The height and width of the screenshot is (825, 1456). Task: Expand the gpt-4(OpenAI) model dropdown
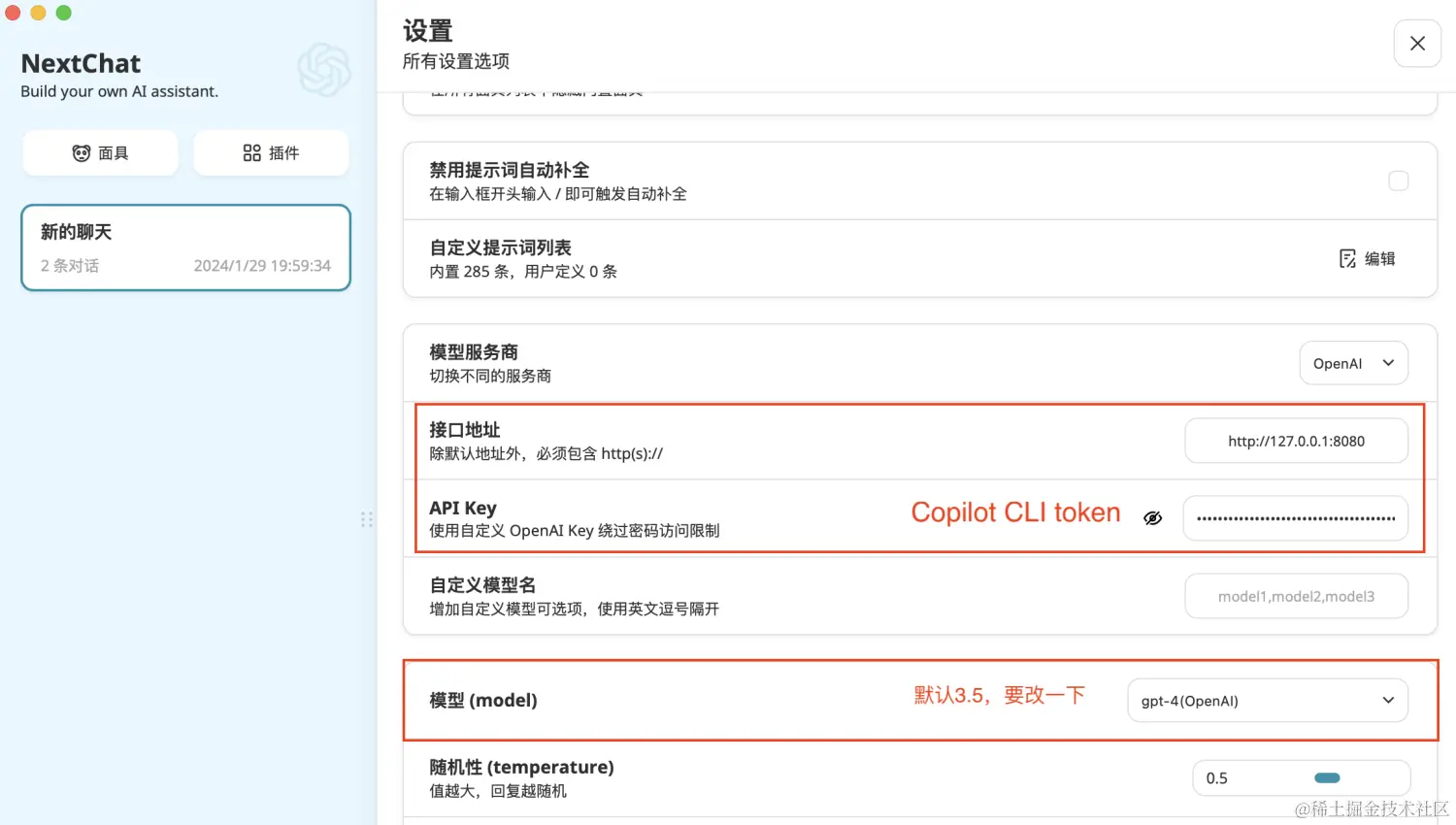[1268, 701]
